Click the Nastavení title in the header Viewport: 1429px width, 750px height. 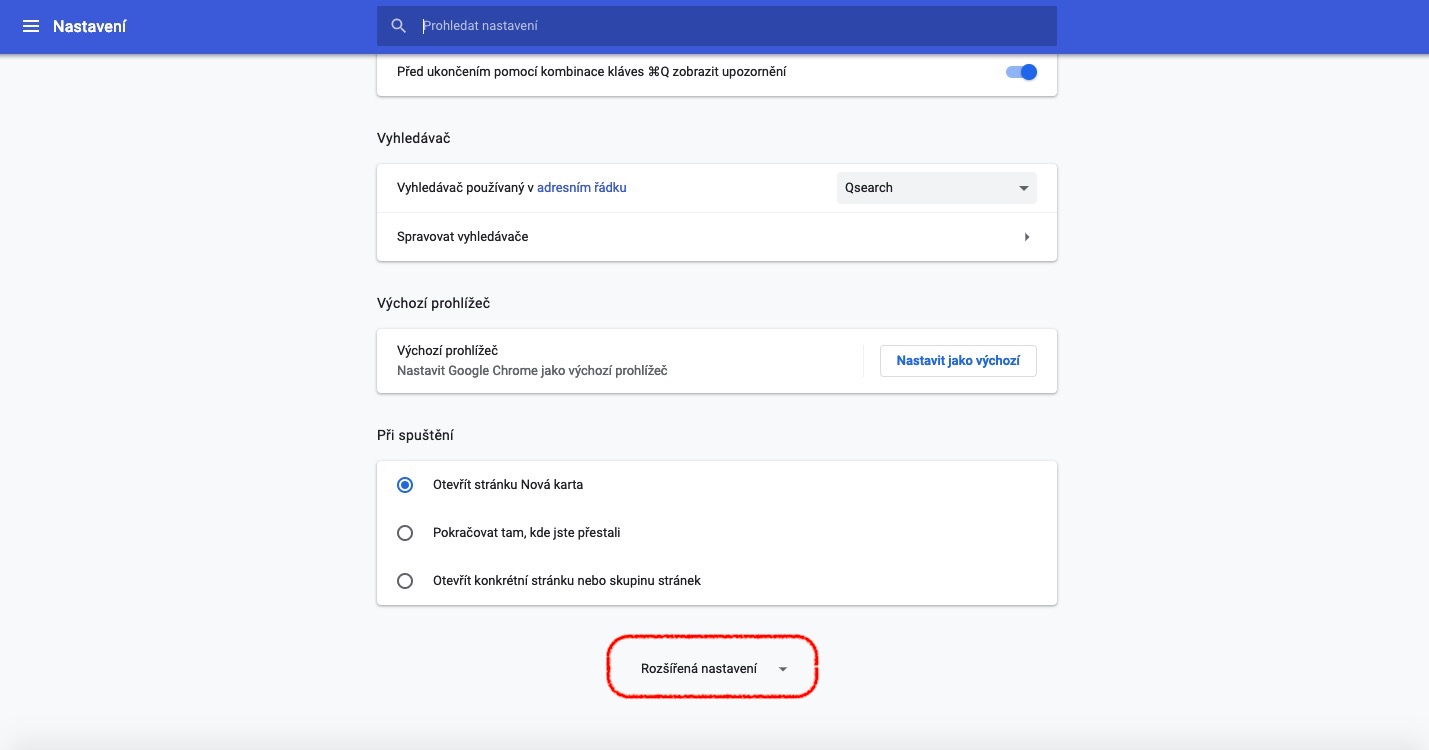(x=90, y=26)
